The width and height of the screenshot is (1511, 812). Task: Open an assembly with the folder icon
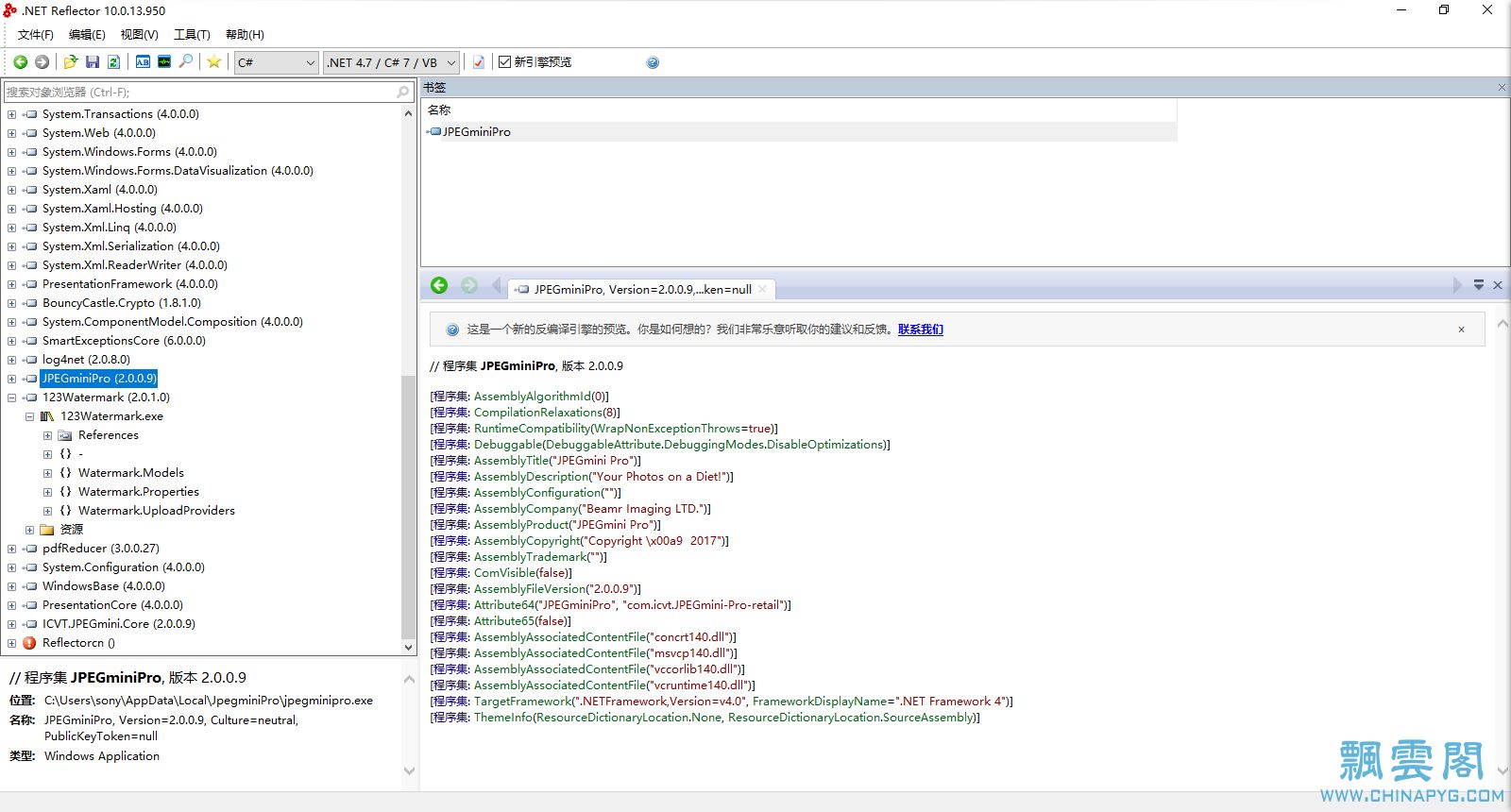pos(71,62)
